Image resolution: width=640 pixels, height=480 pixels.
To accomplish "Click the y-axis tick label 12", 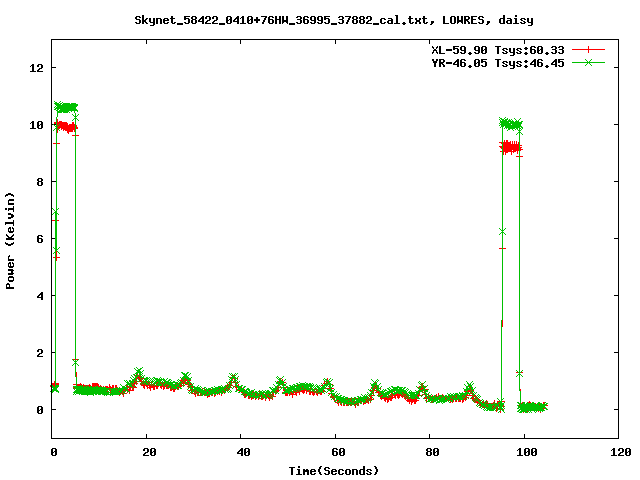I will [36, 68].
